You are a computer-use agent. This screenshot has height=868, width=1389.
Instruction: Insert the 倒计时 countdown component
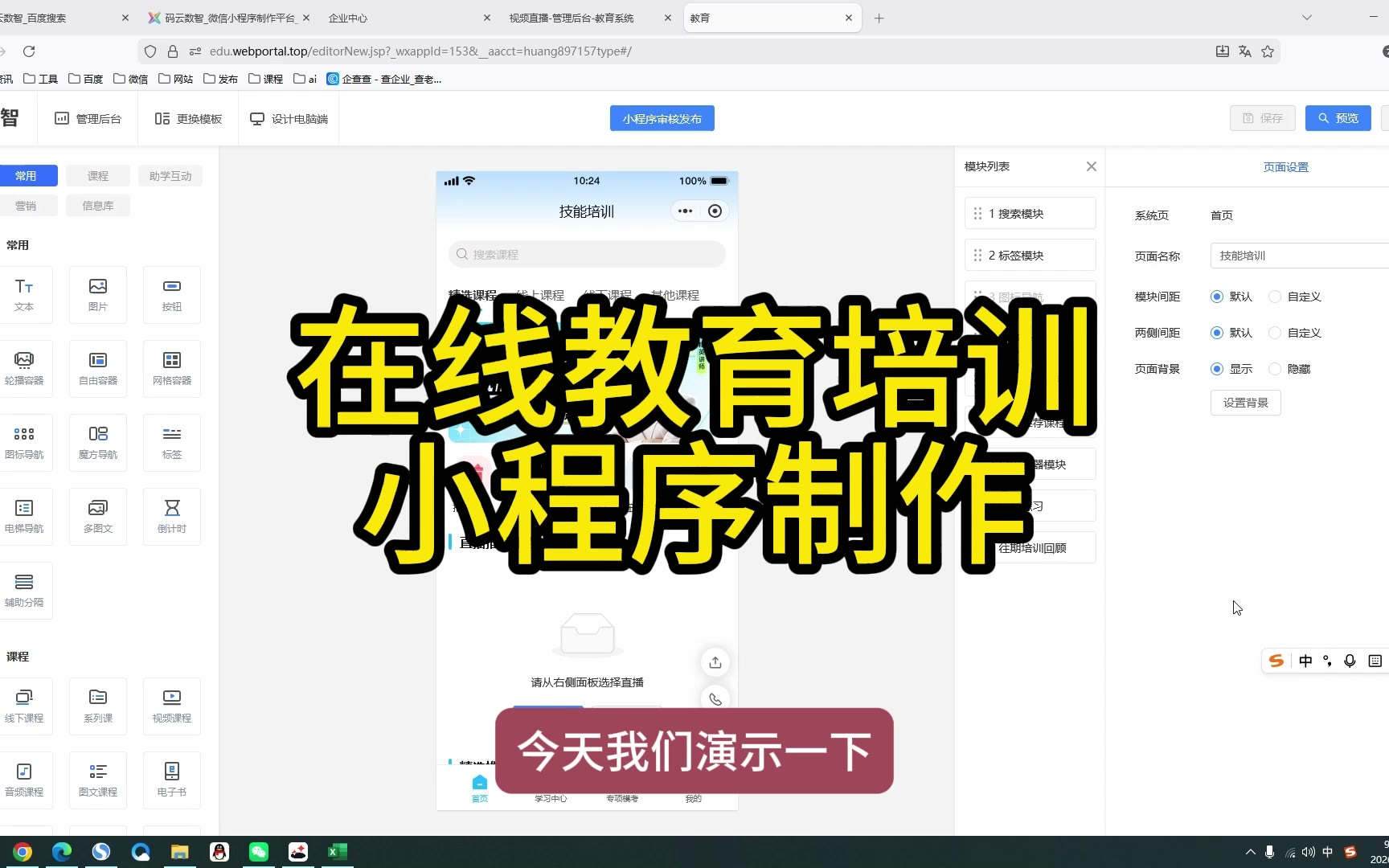pos(172,516)
